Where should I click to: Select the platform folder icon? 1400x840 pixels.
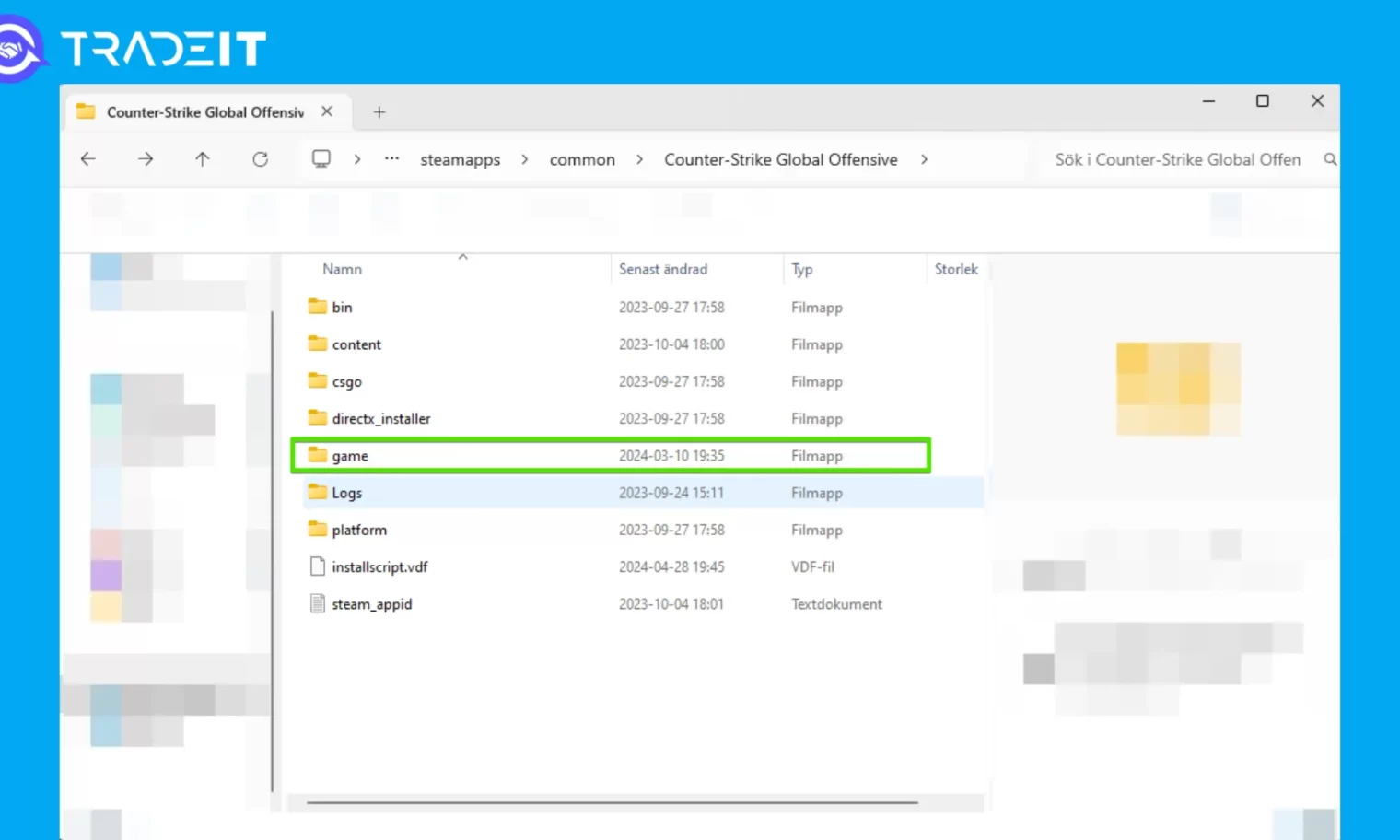coord(318,529)
